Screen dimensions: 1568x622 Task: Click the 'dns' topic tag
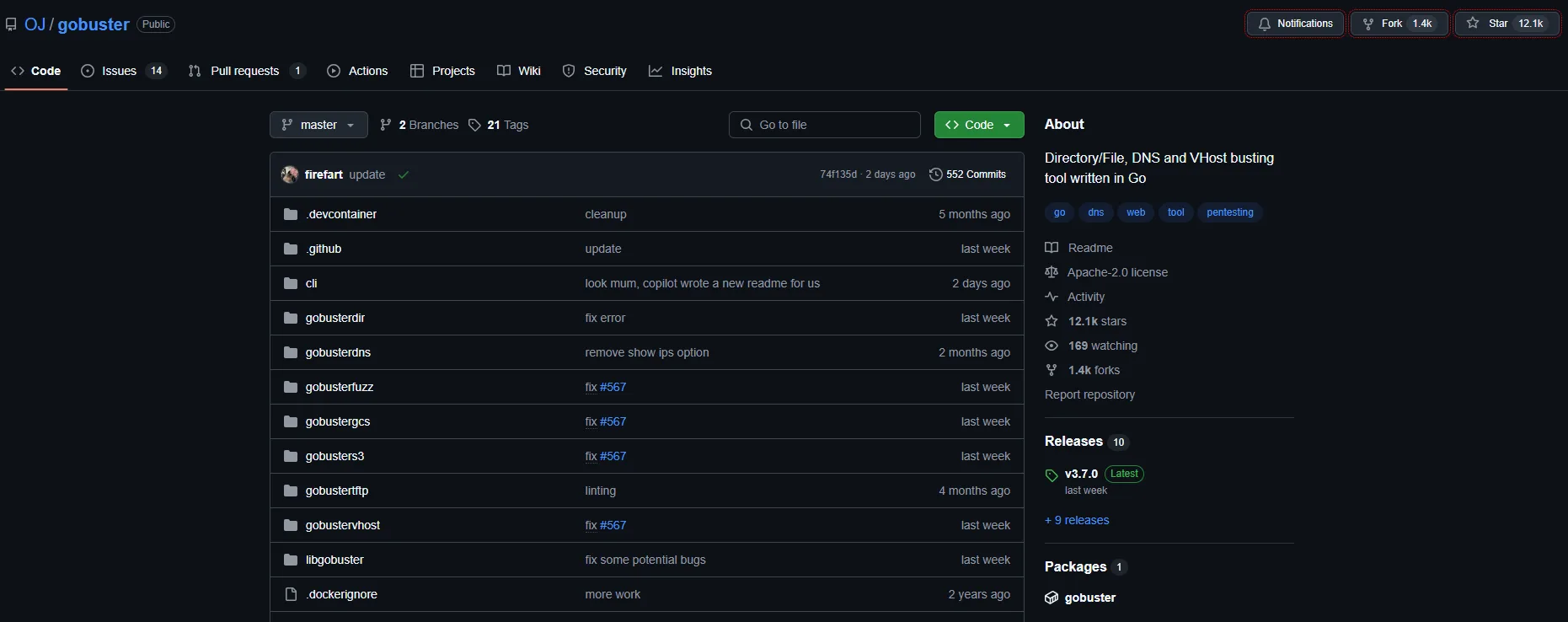1096,212
